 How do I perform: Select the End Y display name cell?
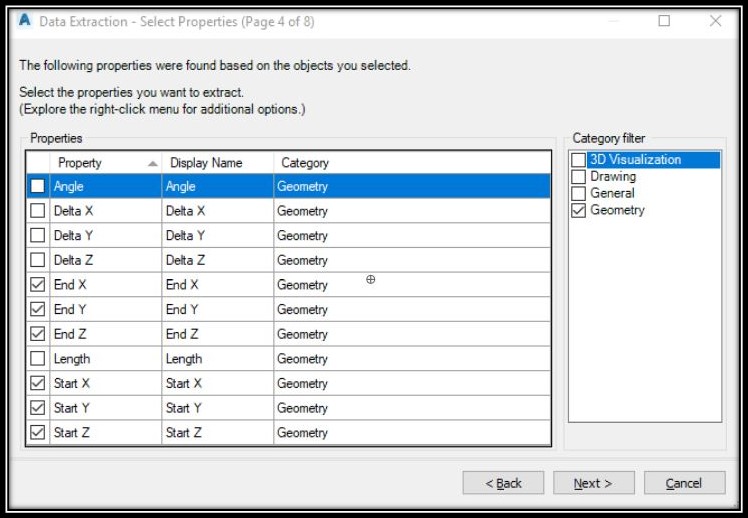(x=218, y=309)
